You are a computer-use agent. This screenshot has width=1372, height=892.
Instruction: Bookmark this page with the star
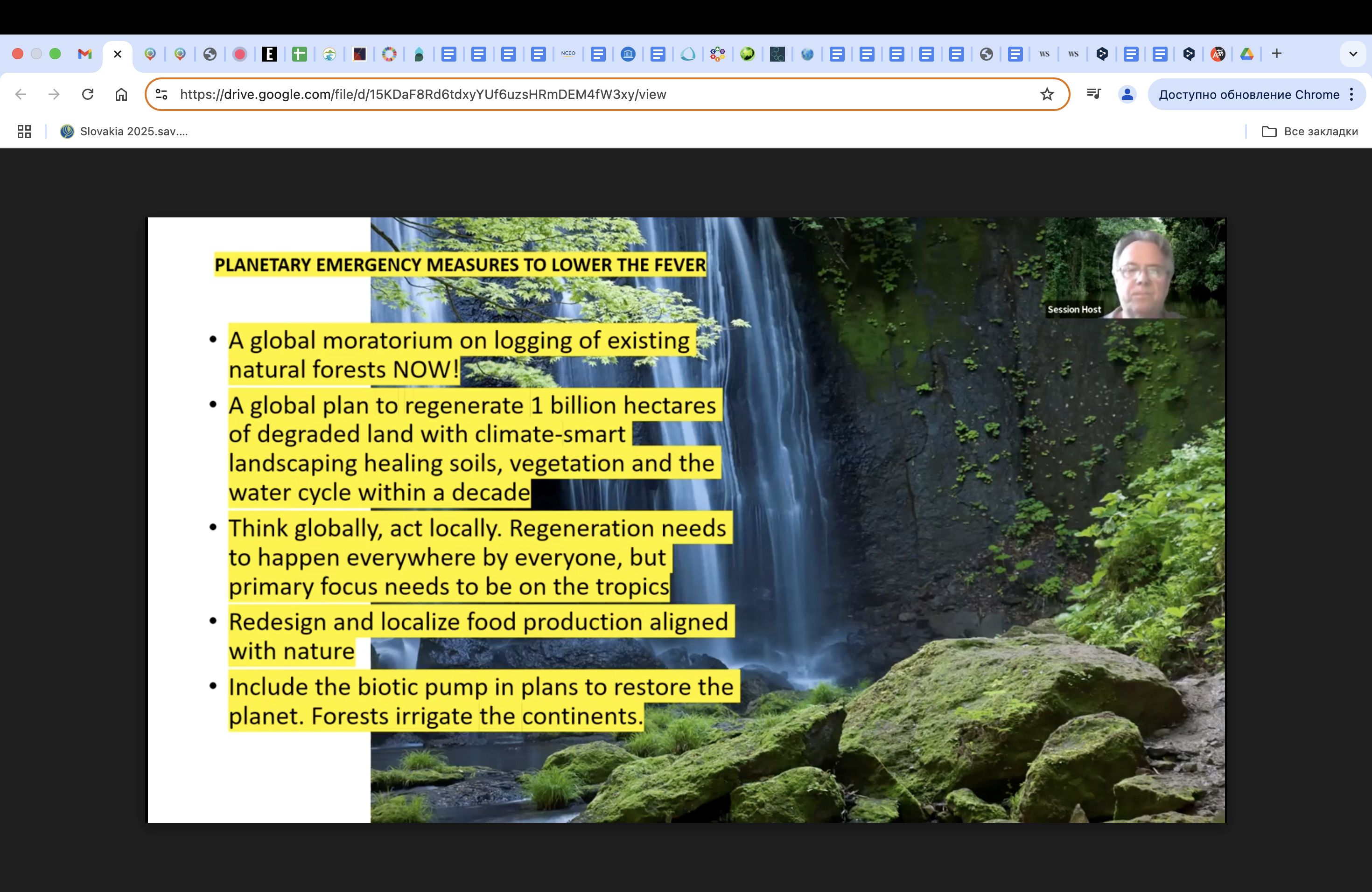click(1047, 95)
